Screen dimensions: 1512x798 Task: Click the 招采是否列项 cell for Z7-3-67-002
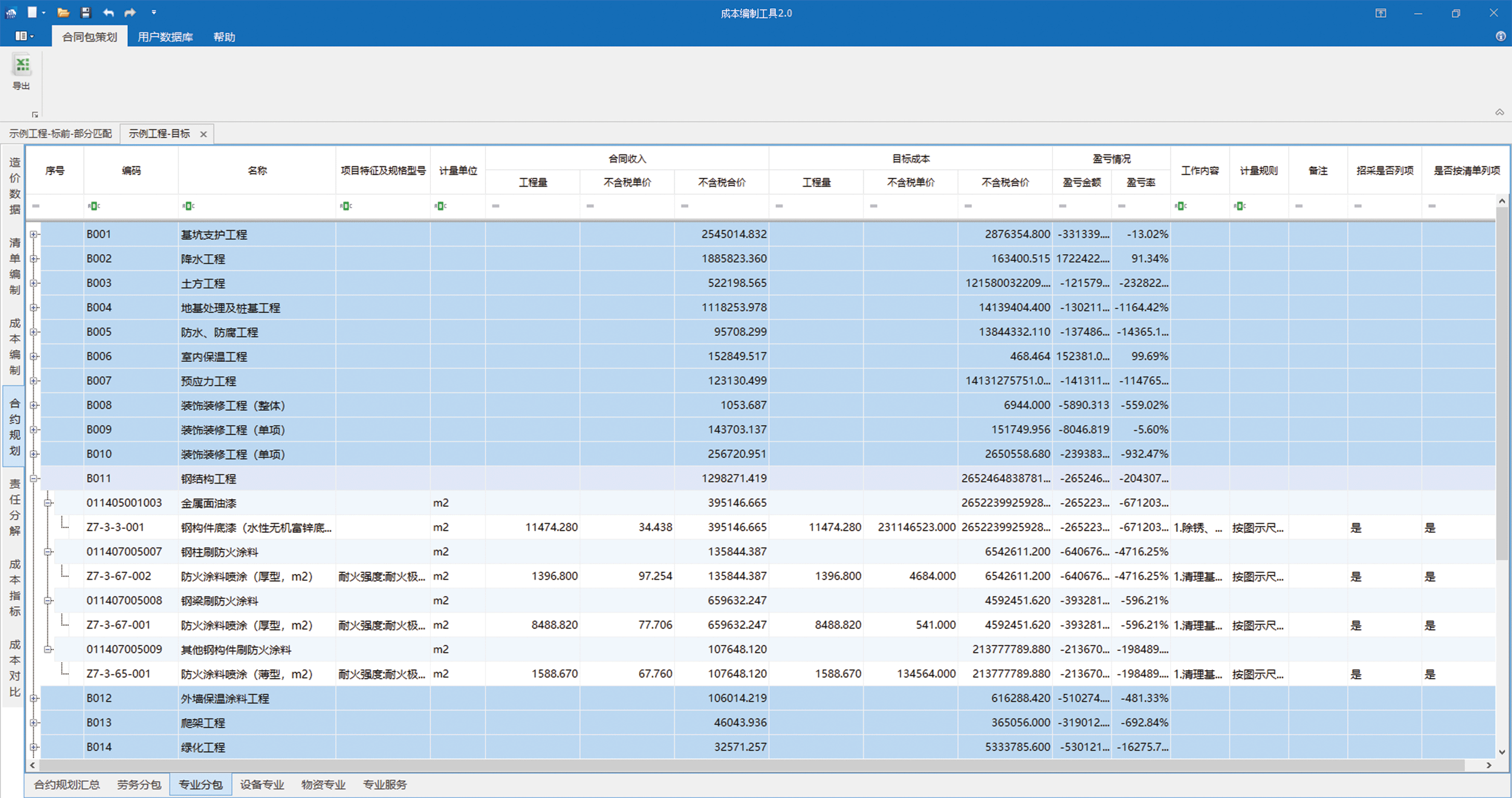[x=1385, y=577]
